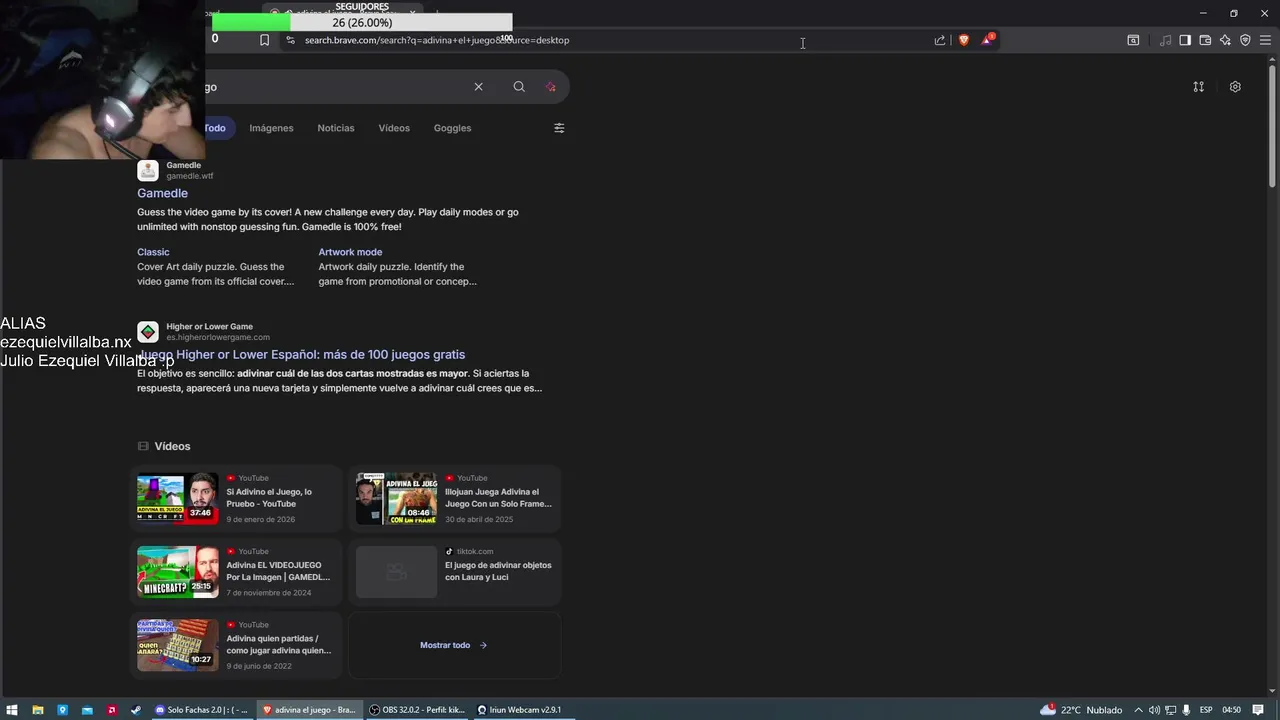Clear the search box with the X

coord(478,87)
